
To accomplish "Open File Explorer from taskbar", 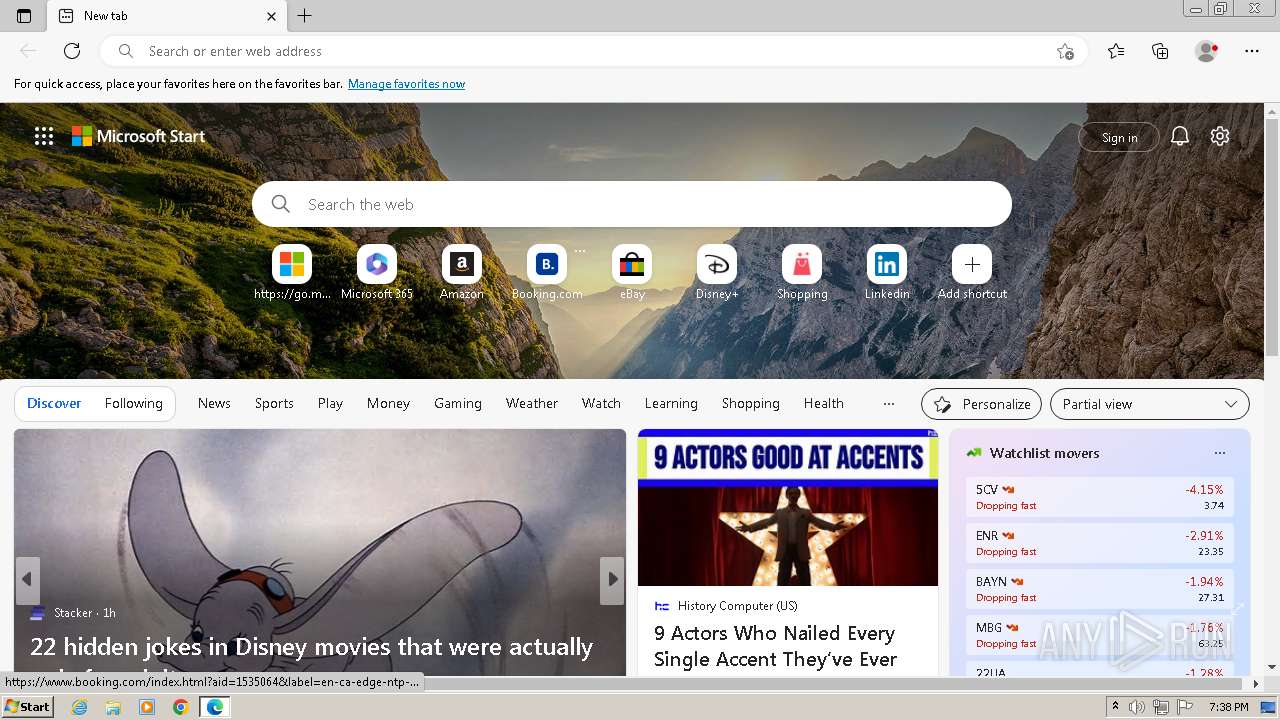I will pyautogui.click(x=113, y=707).
